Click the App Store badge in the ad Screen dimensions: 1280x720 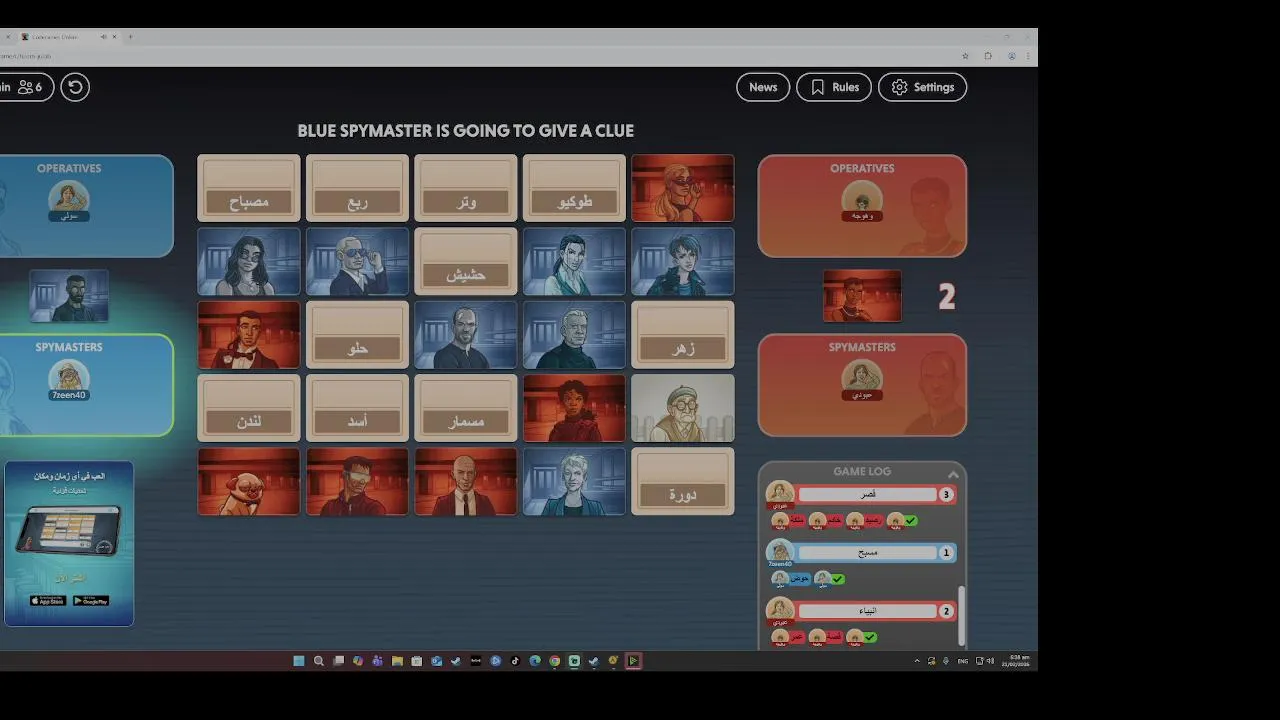pos(47,601)
